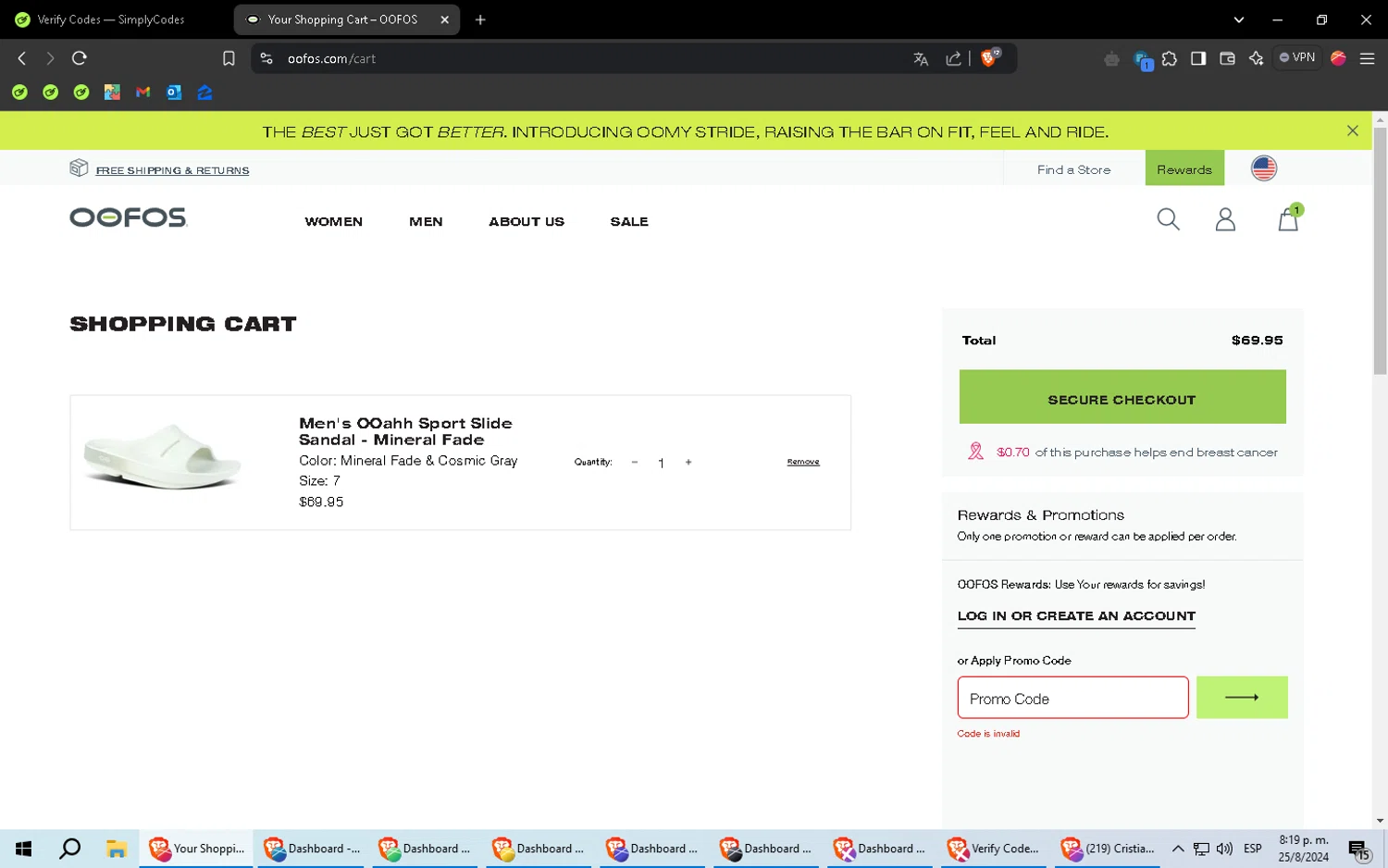Open the Brave Wallet icon
Image resolution: width=1388 pixels, height=868 pixels.
coord(1228,58)
